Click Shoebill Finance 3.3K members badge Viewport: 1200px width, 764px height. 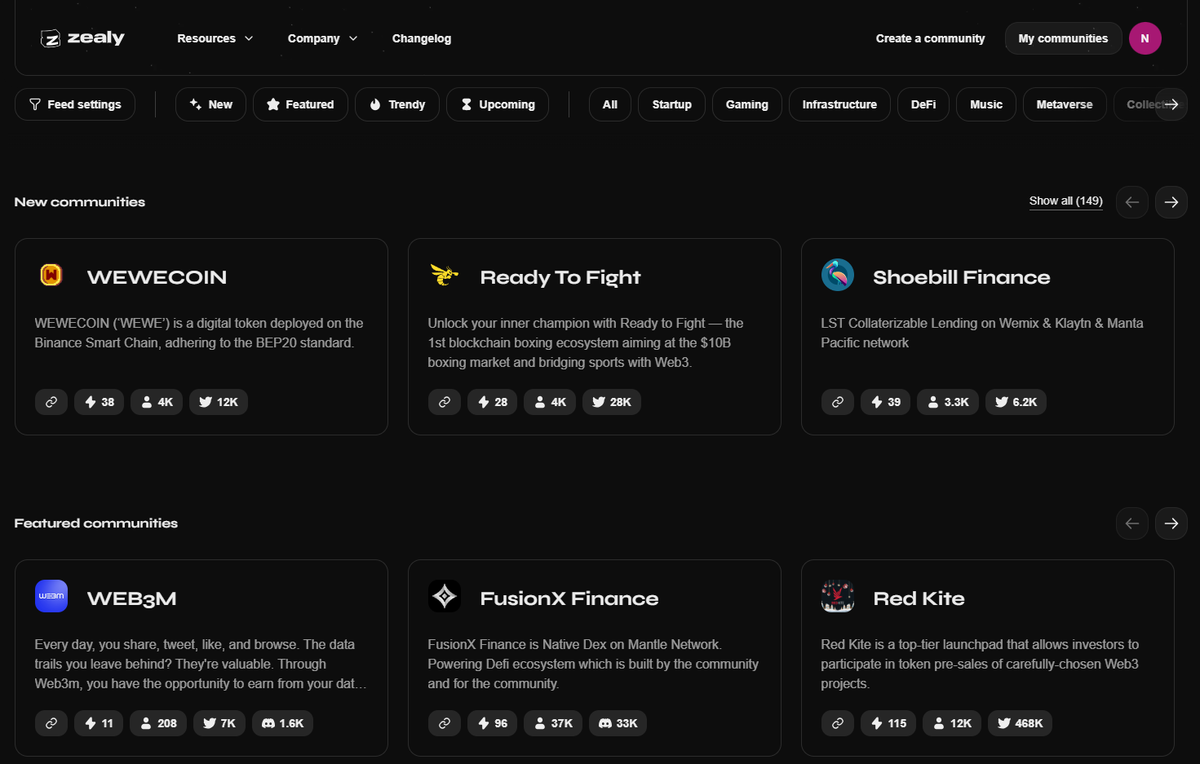(x=948, y=402)
